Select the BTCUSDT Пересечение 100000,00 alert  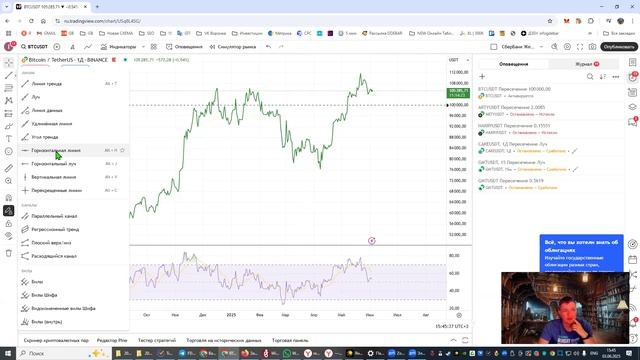pyautogui.click(x=549, y=92)
